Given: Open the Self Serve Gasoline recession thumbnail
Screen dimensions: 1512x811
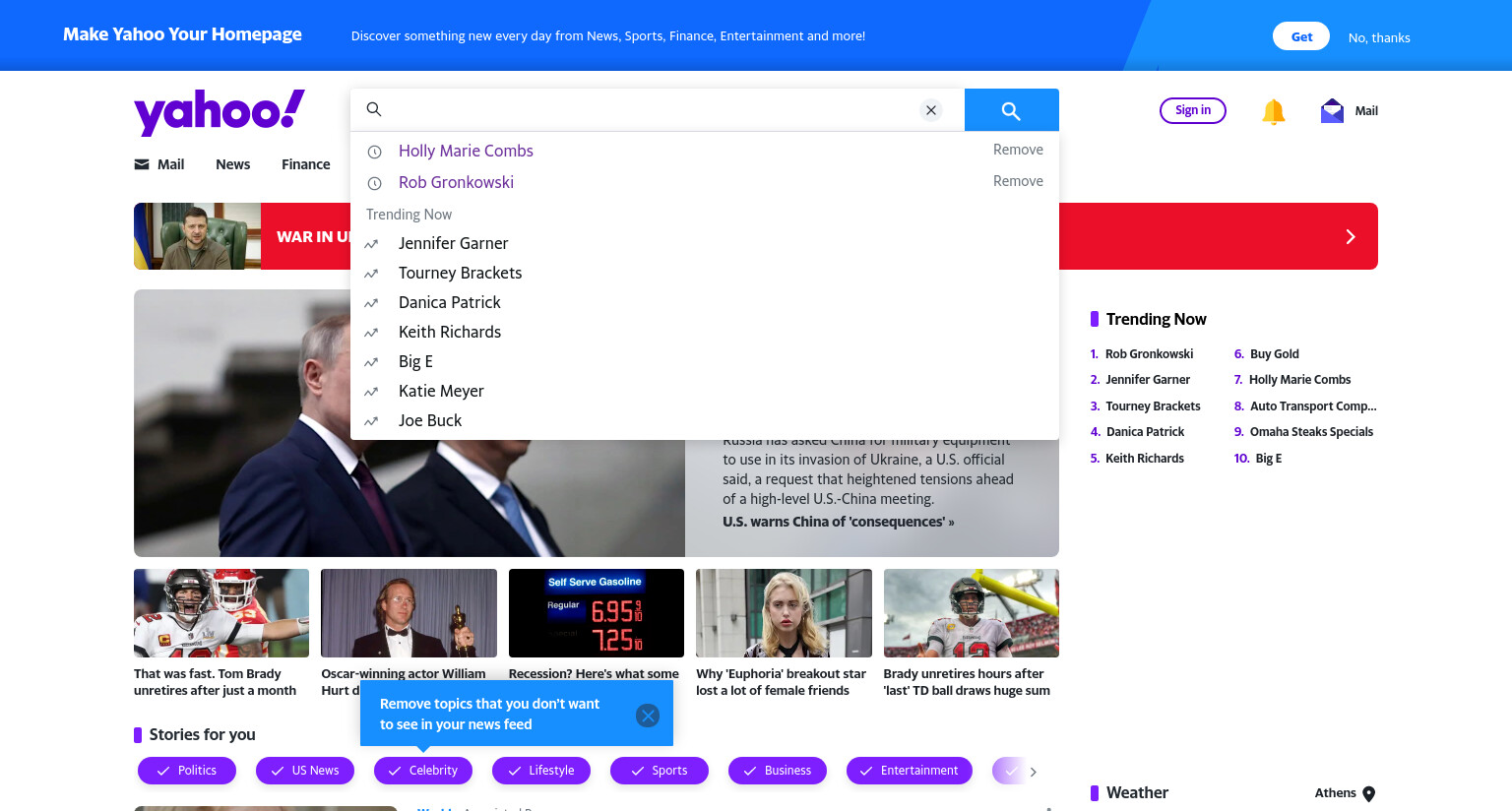Looking at the screenshot, I should coord(597,613).
